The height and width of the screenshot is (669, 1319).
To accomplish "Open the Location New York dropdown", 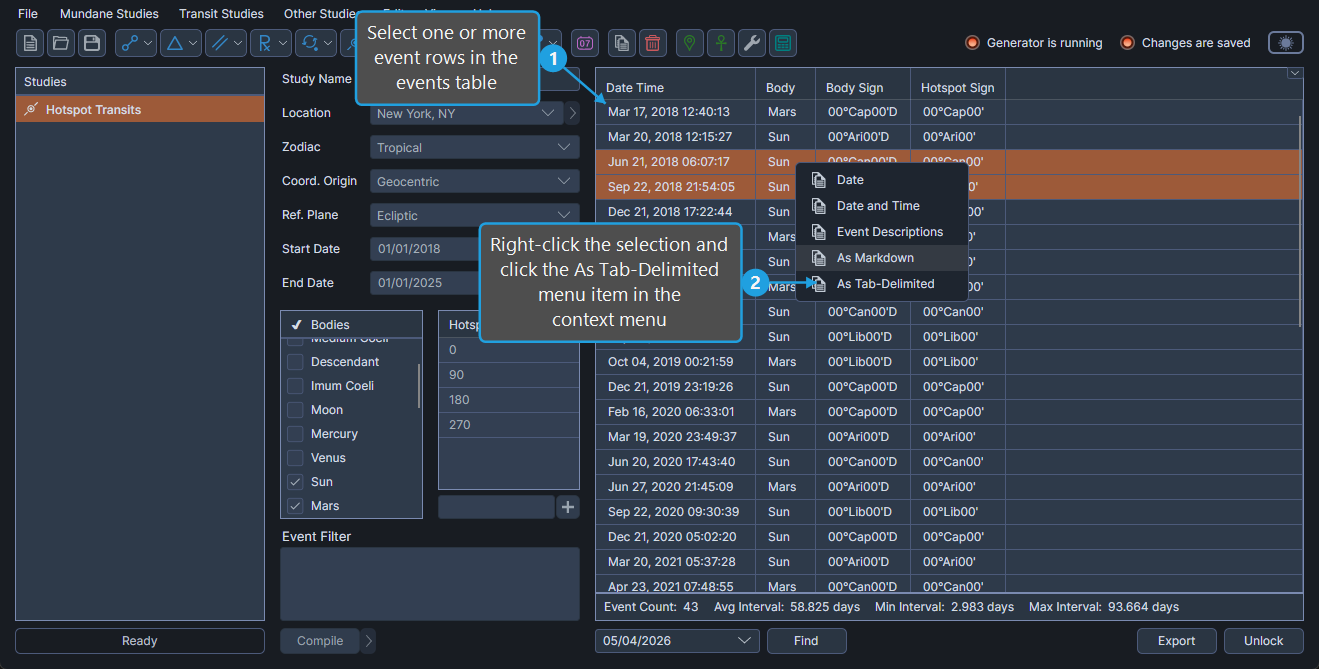I will point(466,113).
